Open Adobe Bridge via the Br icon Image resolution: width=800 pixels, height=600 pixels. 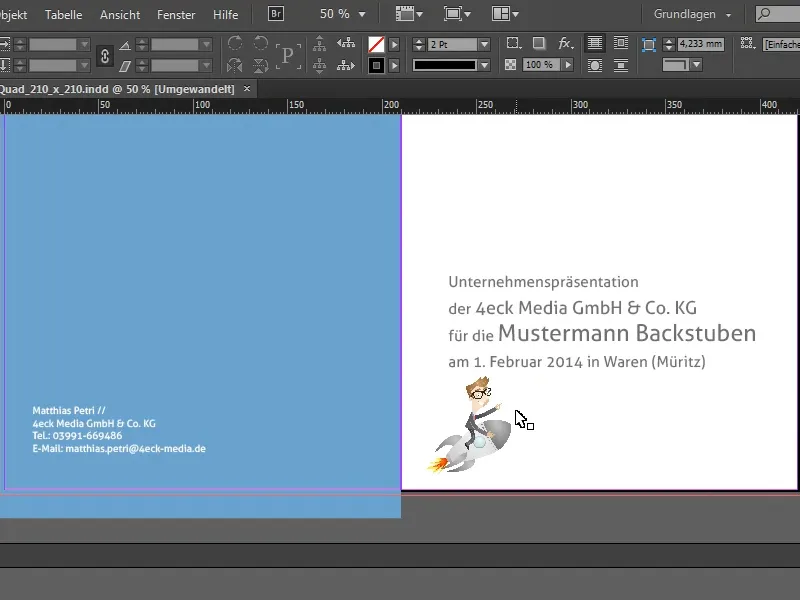coord(276,14)
